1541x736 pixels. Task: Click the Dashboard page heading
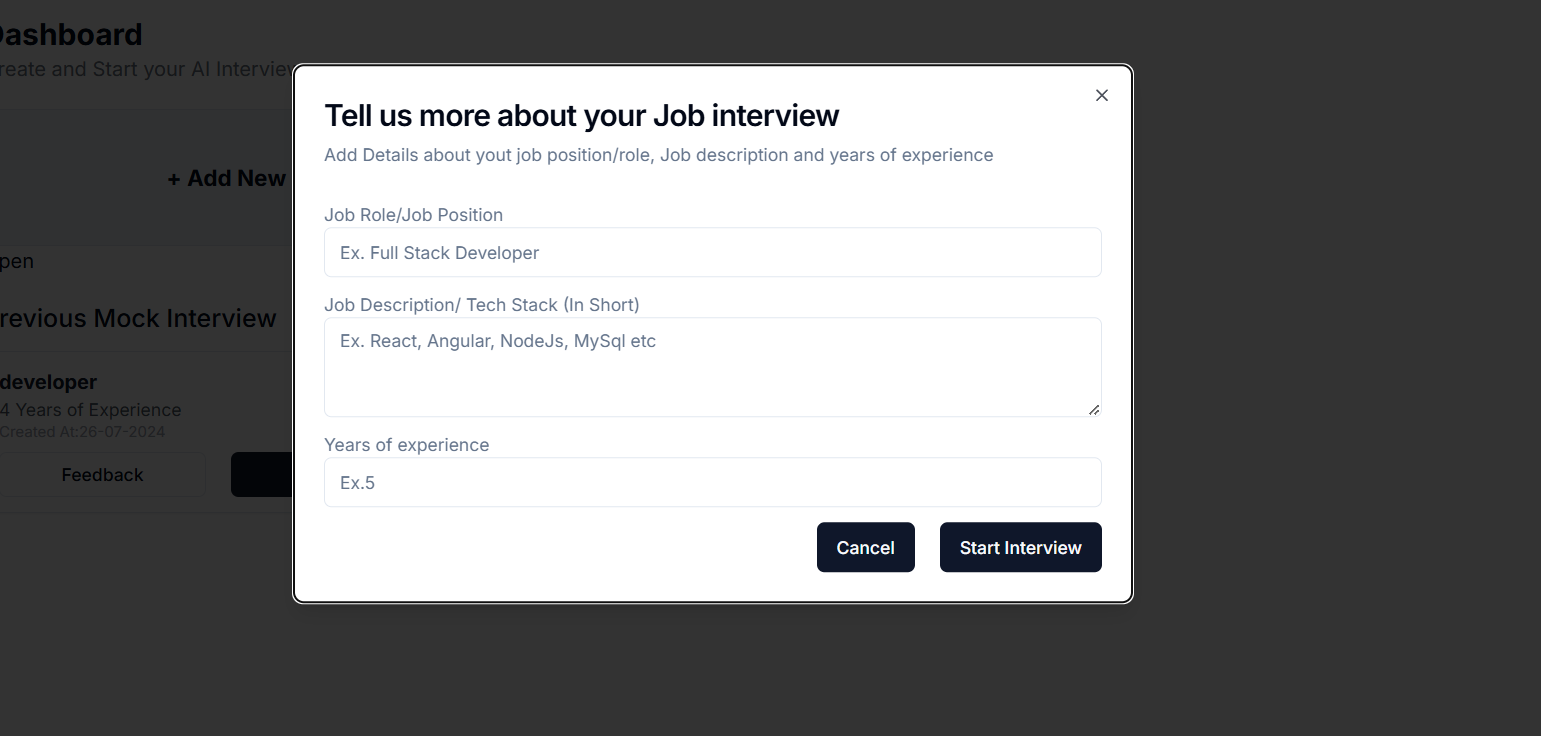click(70, 35)
